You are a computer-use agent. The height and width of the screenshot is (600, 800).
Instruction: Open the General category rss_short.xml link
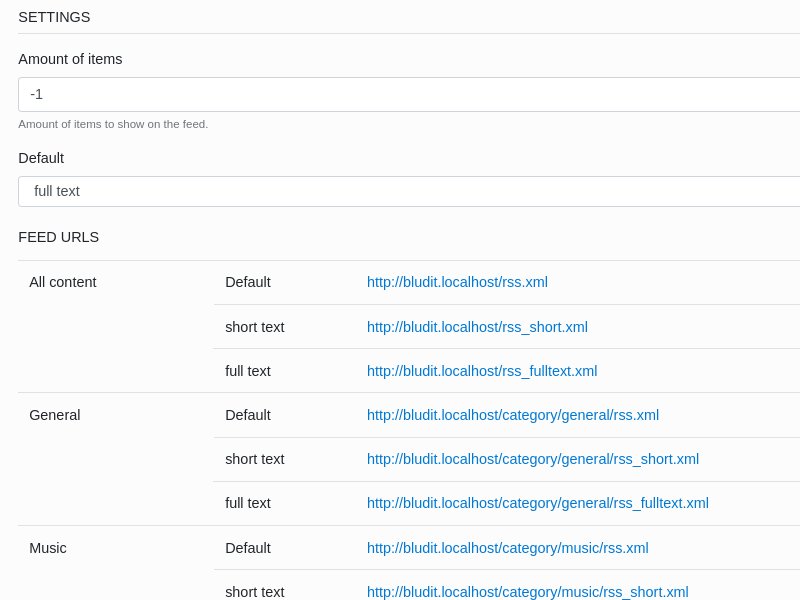click(533, 459)
